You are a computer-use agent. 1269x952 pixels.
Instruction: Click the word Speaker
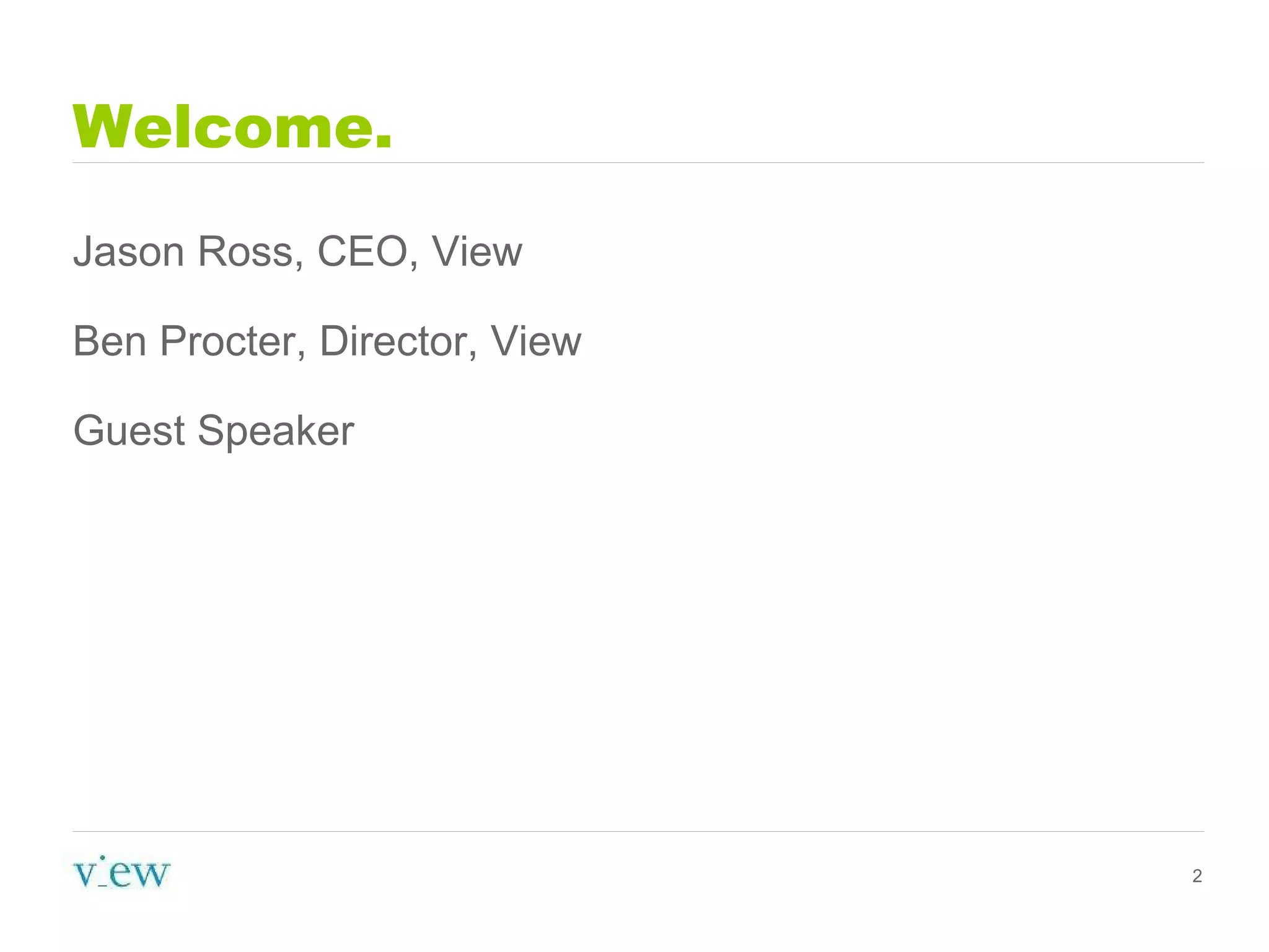pos(276,432)
